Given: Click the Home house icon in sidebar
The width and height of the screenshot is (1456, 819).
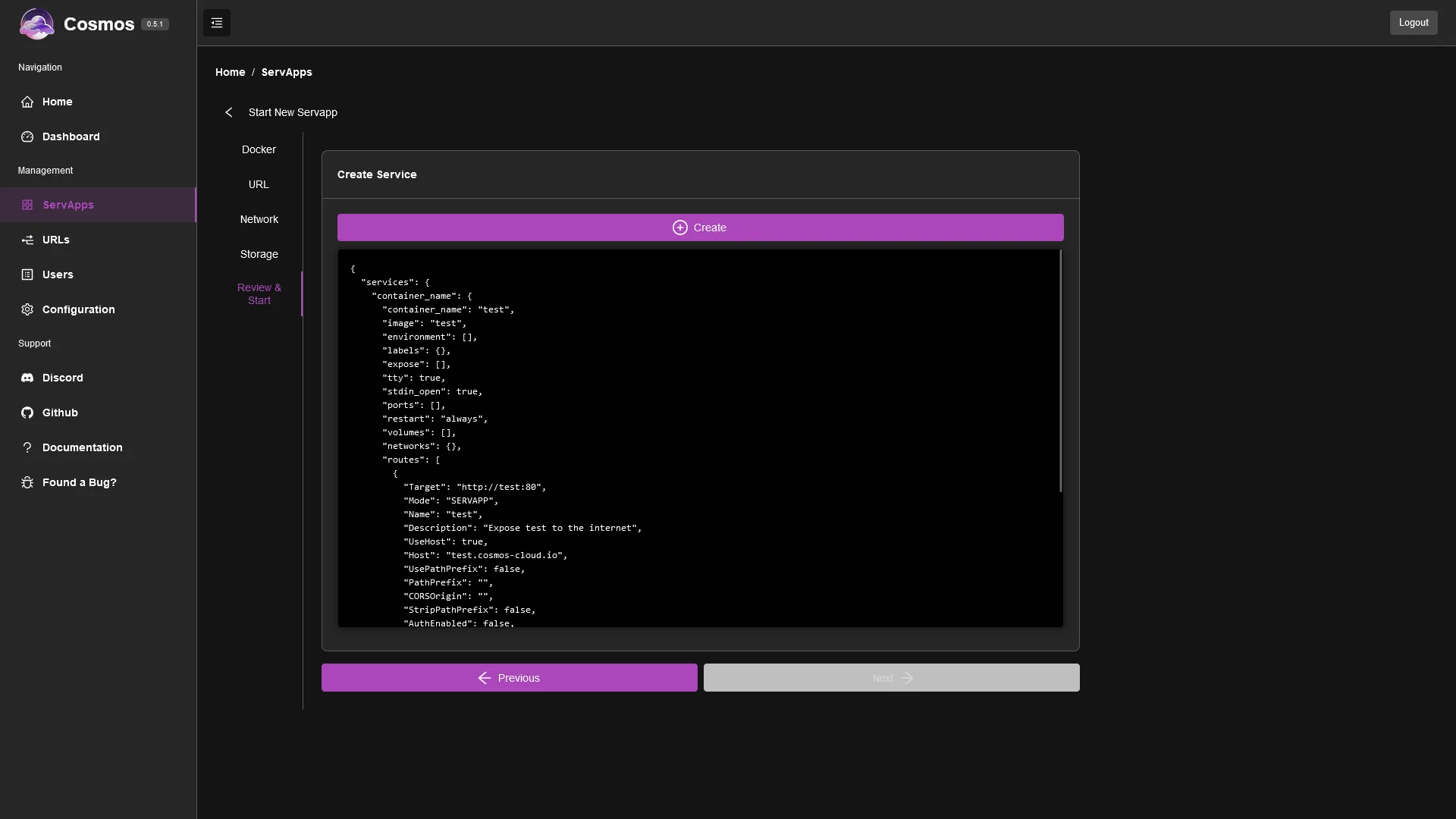Looking at the screenshot, I should point(27,102).
